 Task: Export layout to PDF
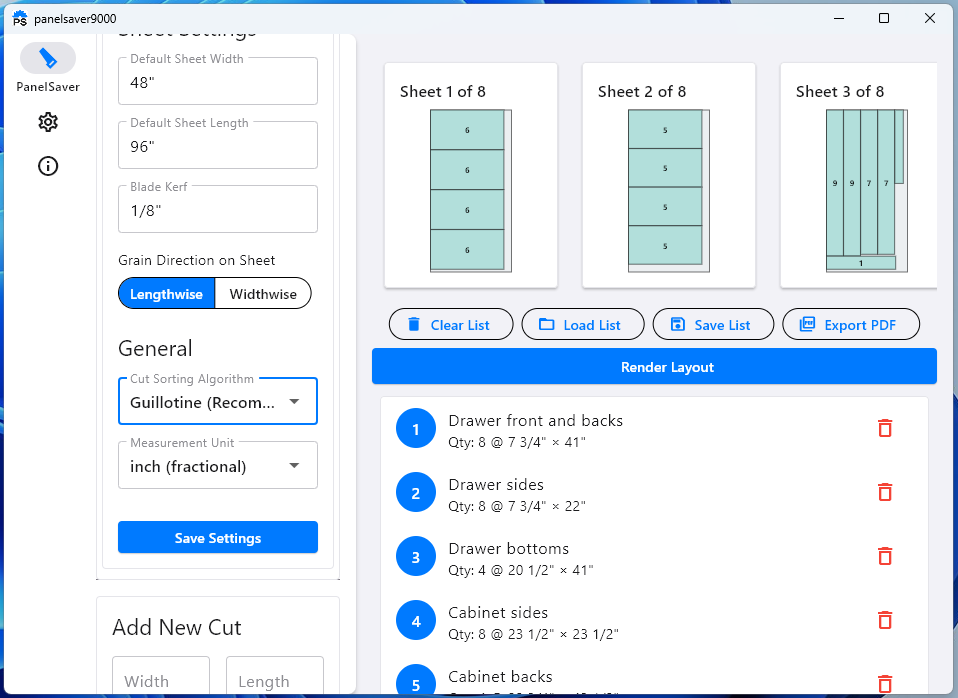[x=851, y=325]
